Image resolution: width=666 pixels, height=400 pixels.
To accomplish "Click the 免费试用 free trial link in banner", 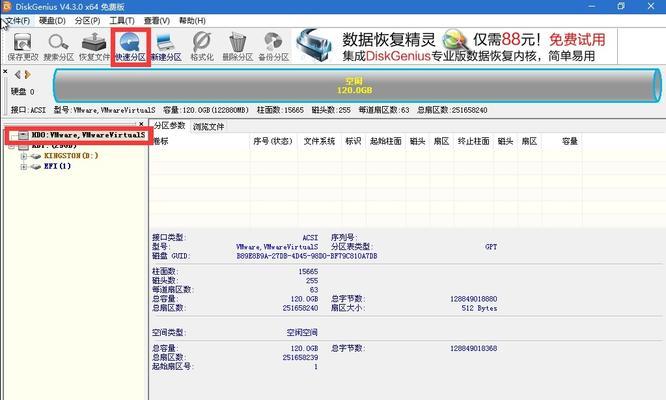I will click(x=577, y=39).
